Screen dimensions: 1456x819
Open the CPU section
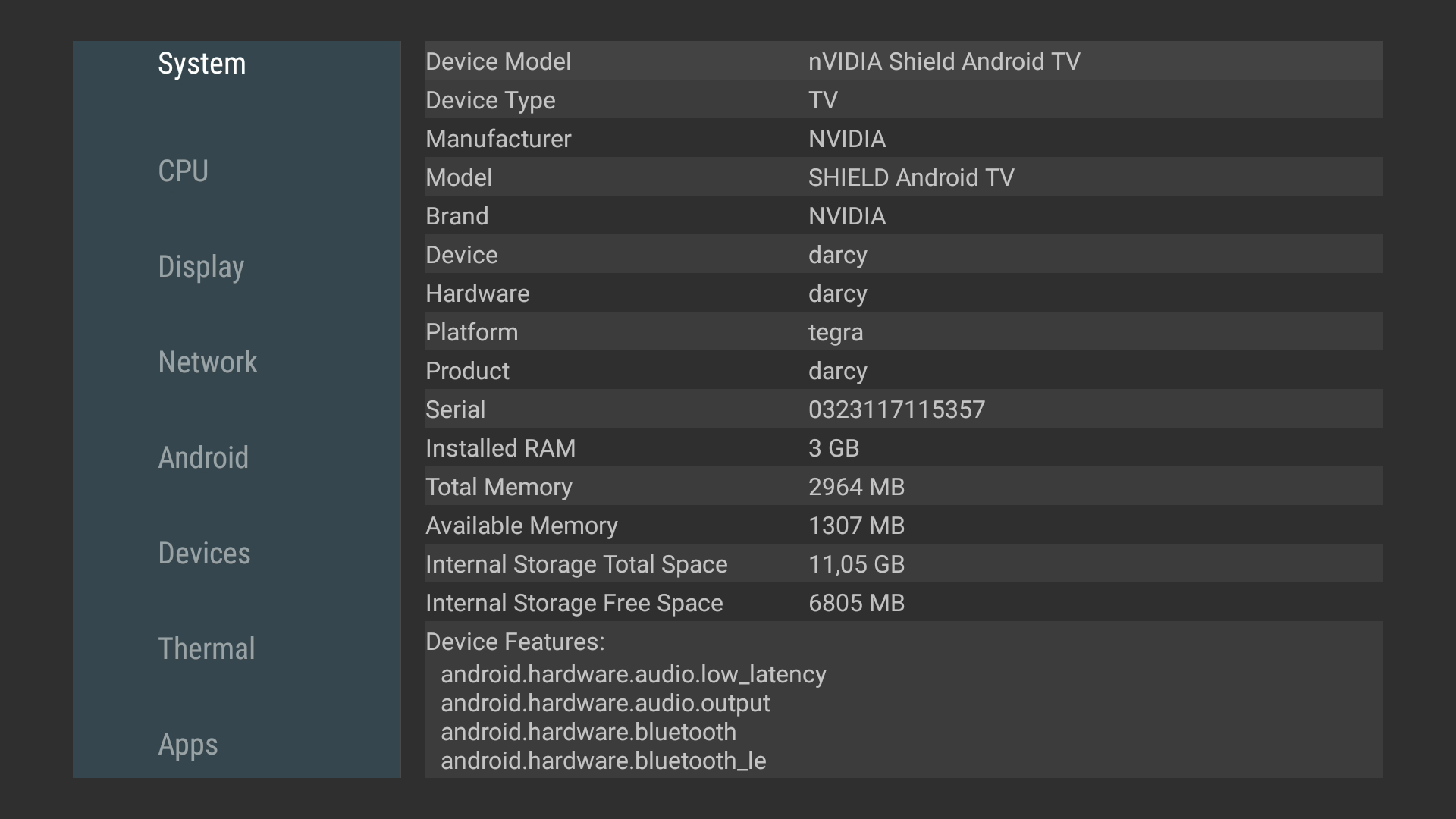coord(183,171)
